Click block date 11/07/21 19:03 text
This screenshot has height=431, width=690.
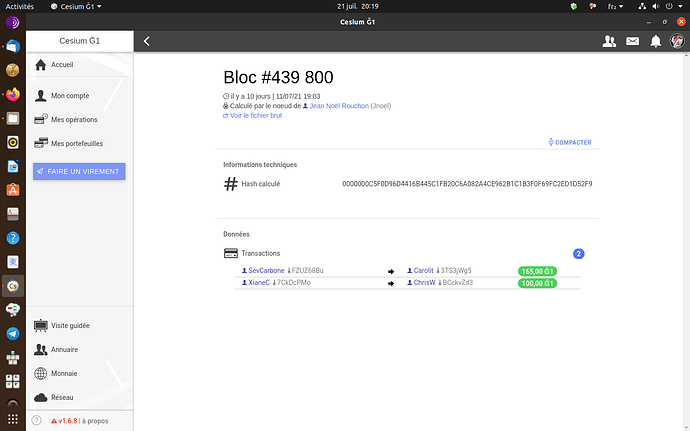[298, 96]
